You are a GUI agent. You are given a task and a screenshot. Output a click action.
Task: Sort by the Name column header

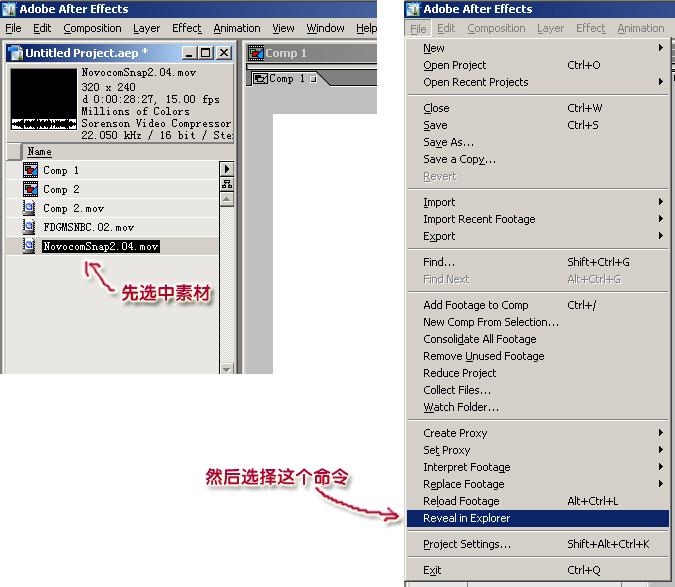[x=39, y=151]
